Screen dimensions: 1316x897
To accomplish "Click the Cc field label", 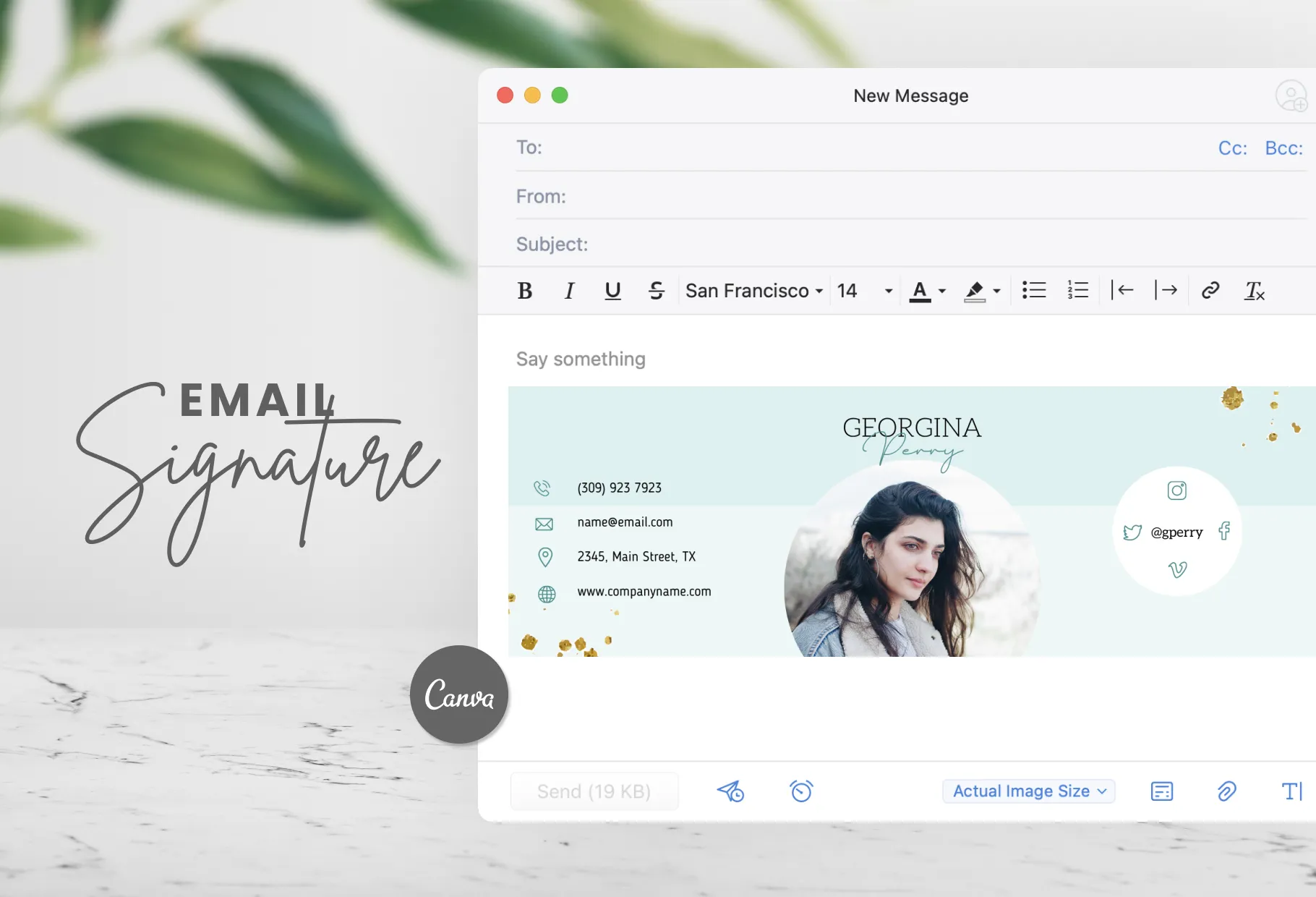I will [x=1231, y=148].
